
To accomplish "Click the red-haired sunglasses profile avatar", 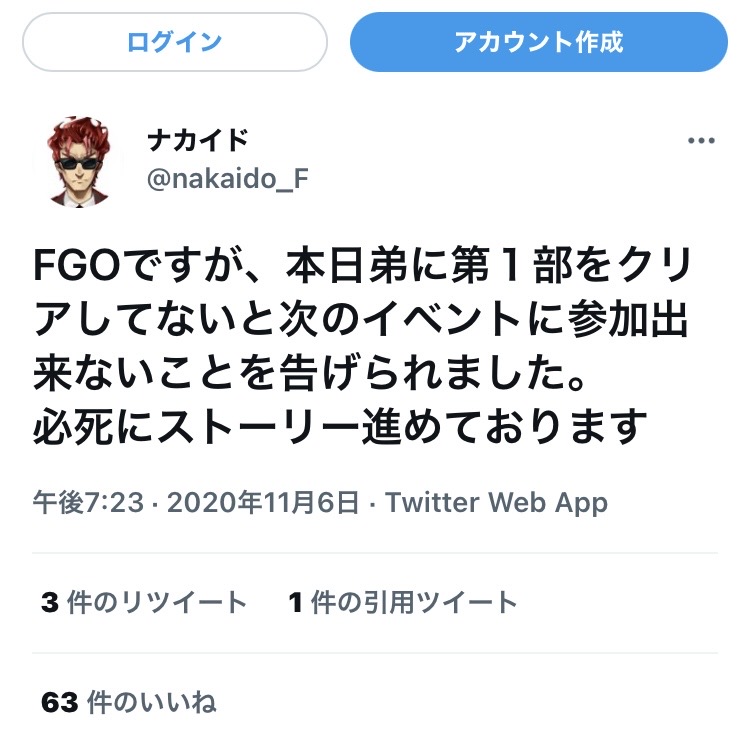I will (x=79, y=161).
